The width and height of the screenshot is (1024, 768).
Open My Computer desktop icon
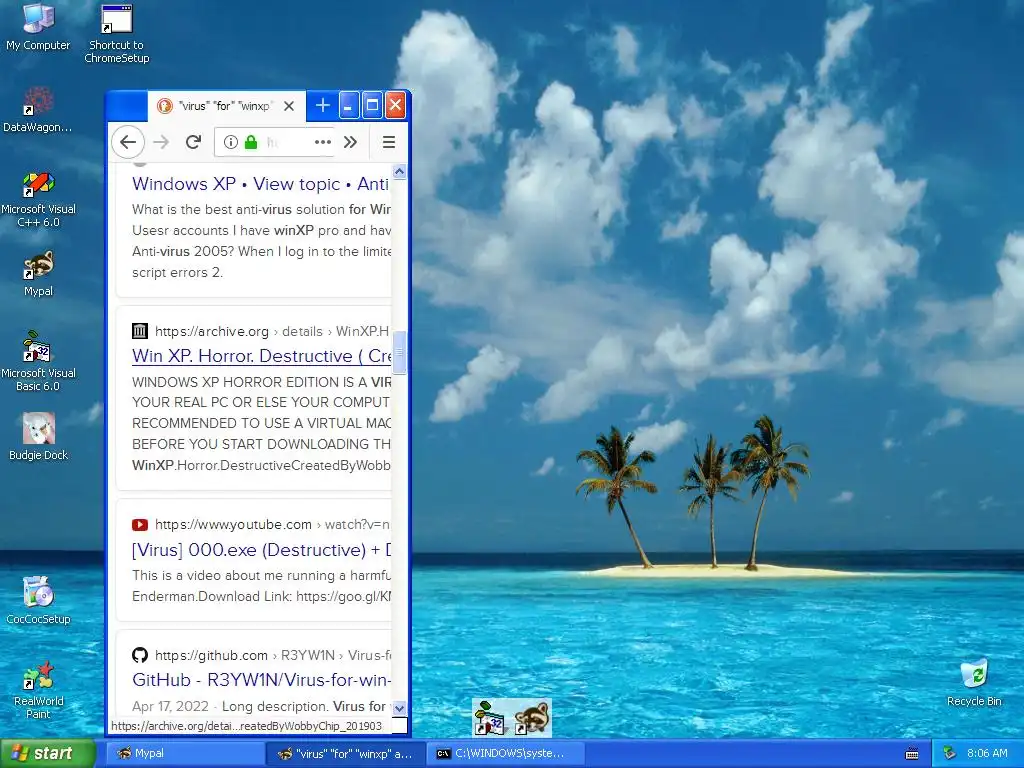(38, 27)
